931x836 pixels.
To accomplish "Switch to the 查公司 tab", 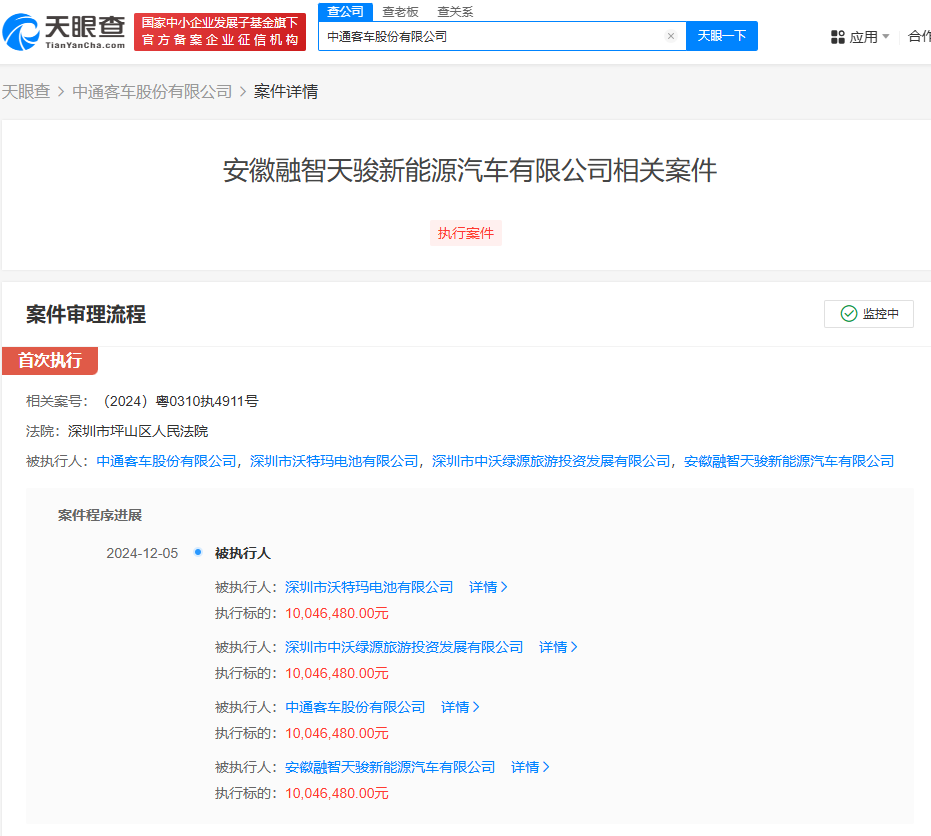I will pos(345,12).
